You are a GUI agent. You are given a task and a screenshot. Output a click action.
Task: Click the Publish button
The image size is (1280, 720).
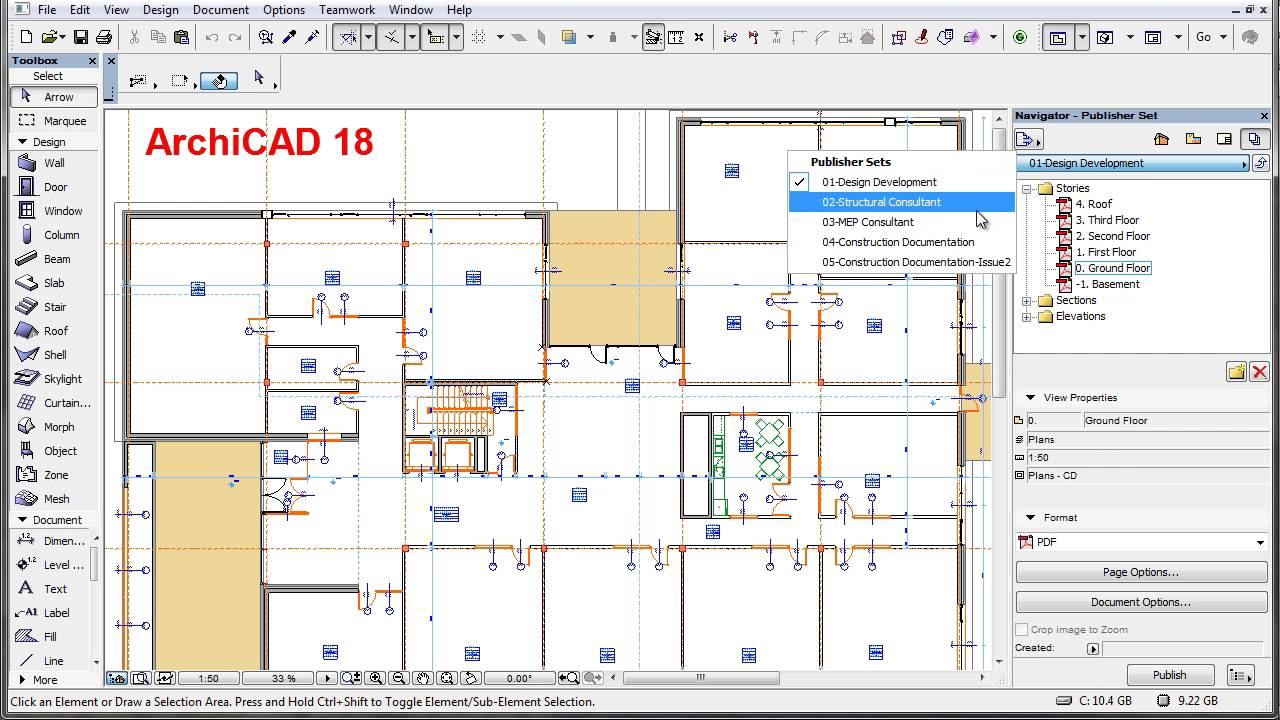(1170, 675)
